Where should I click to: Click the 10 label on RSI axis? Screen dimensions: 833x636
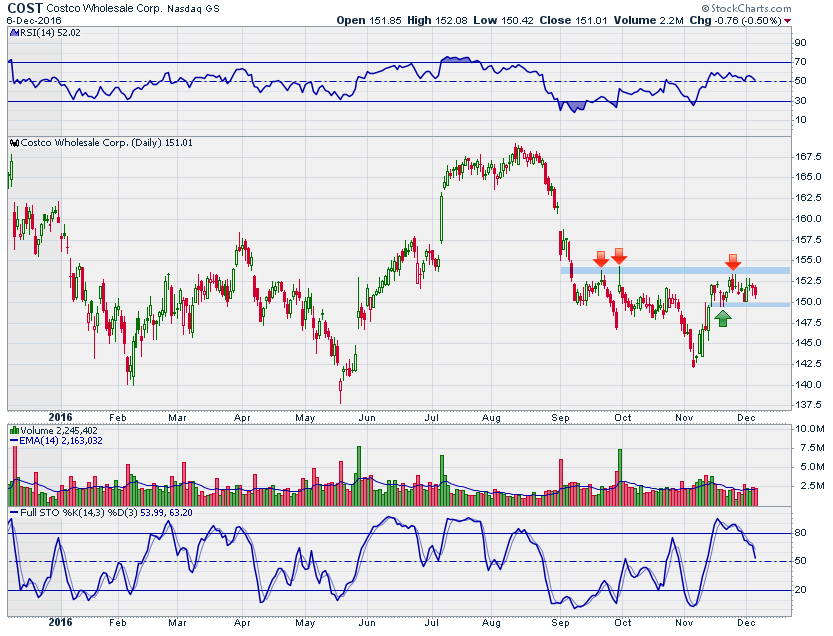click(801, 120)
